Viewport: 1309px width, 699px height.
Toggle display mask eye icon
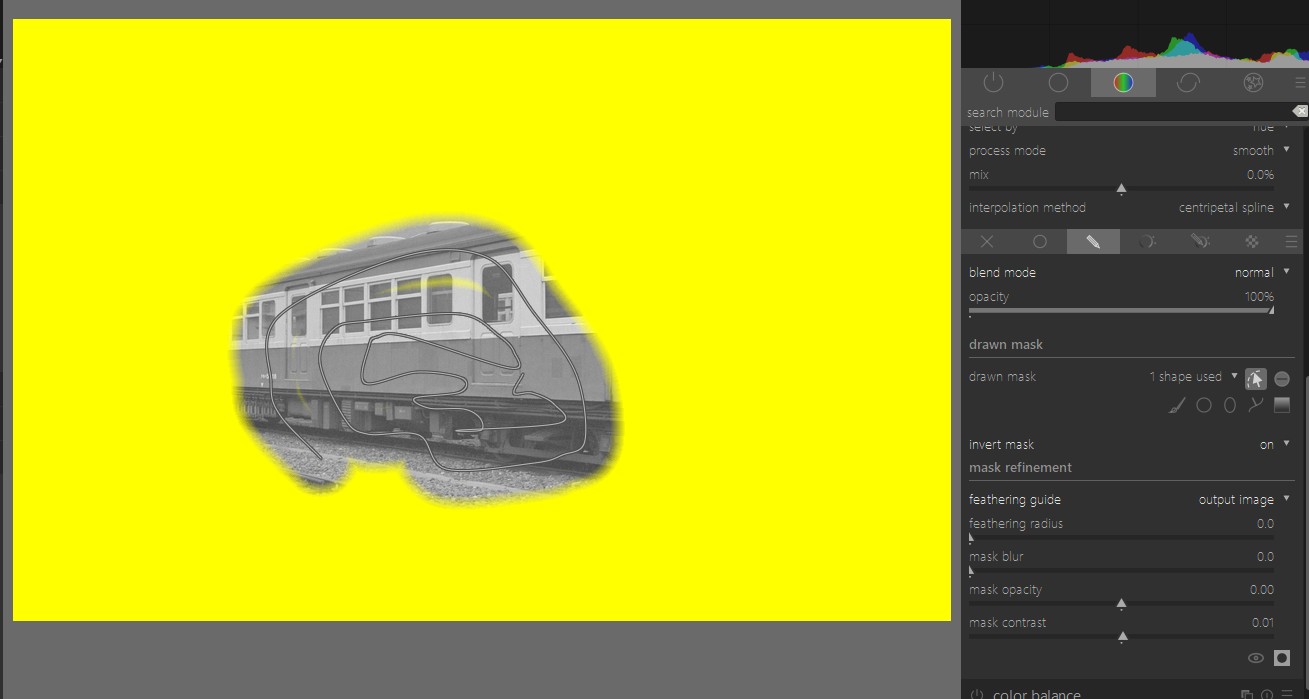1256,658
